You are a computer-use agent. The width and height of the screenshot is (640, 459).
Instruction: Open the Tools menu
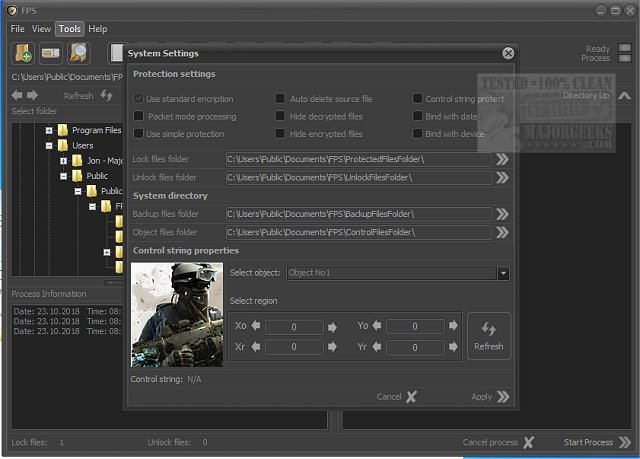pyautogui.click(x=69, y=29)
